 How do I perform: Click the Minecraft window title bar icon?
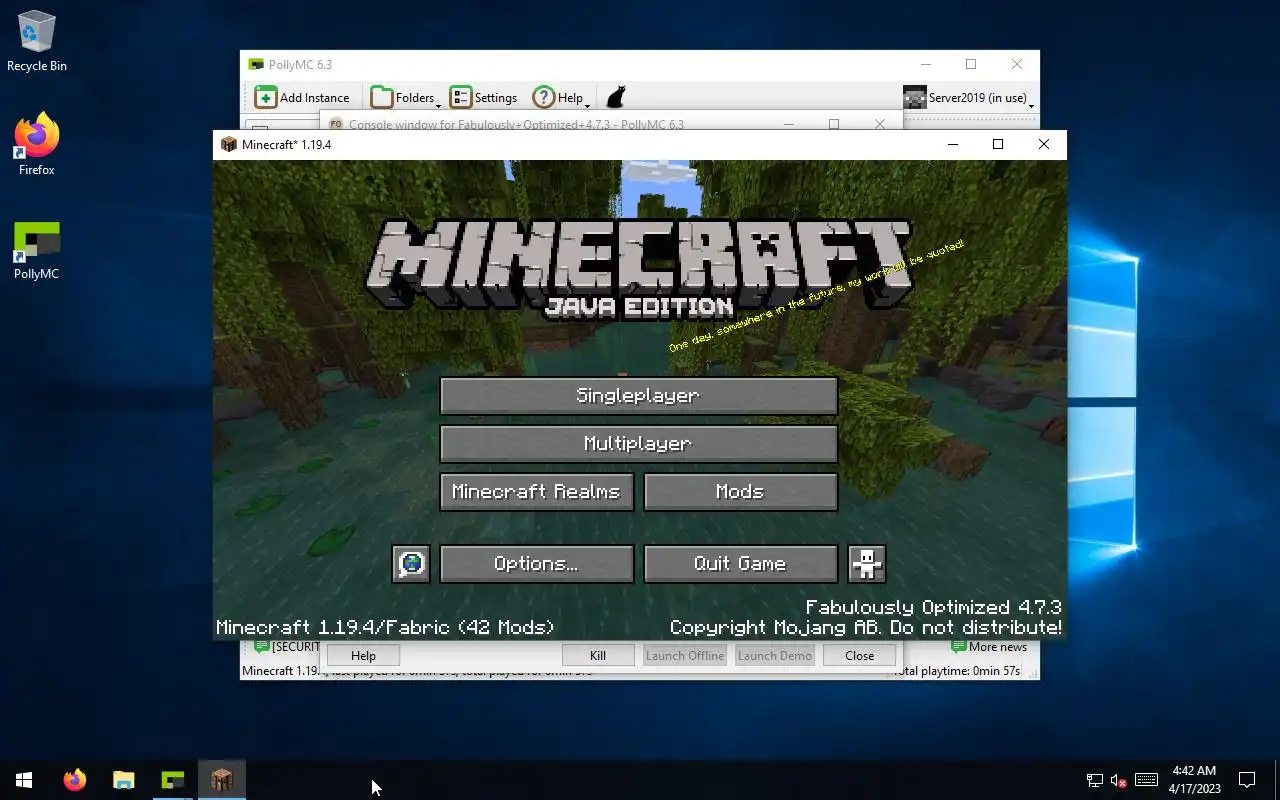coord(229,144)
